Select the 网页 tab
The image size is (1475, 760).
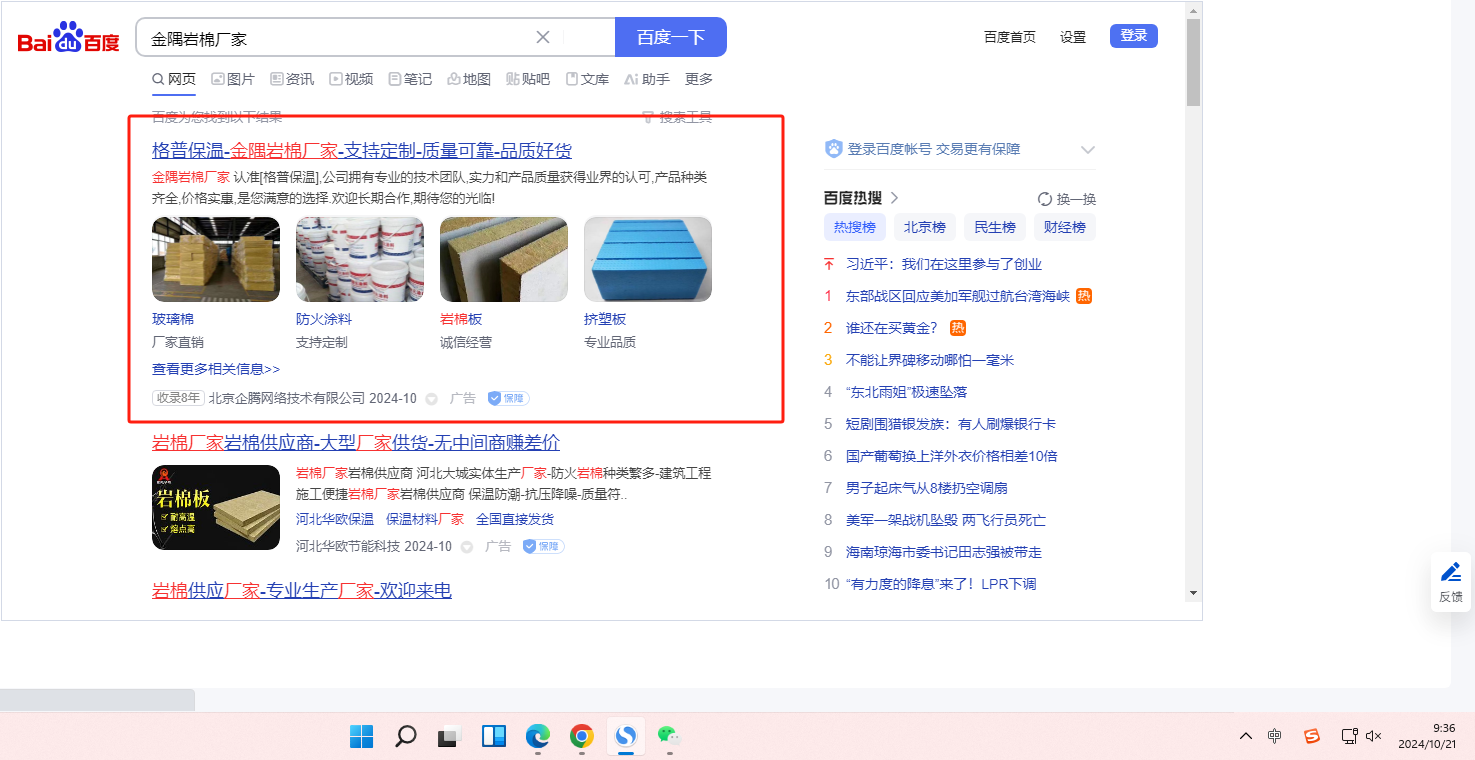tap(174, 79)
